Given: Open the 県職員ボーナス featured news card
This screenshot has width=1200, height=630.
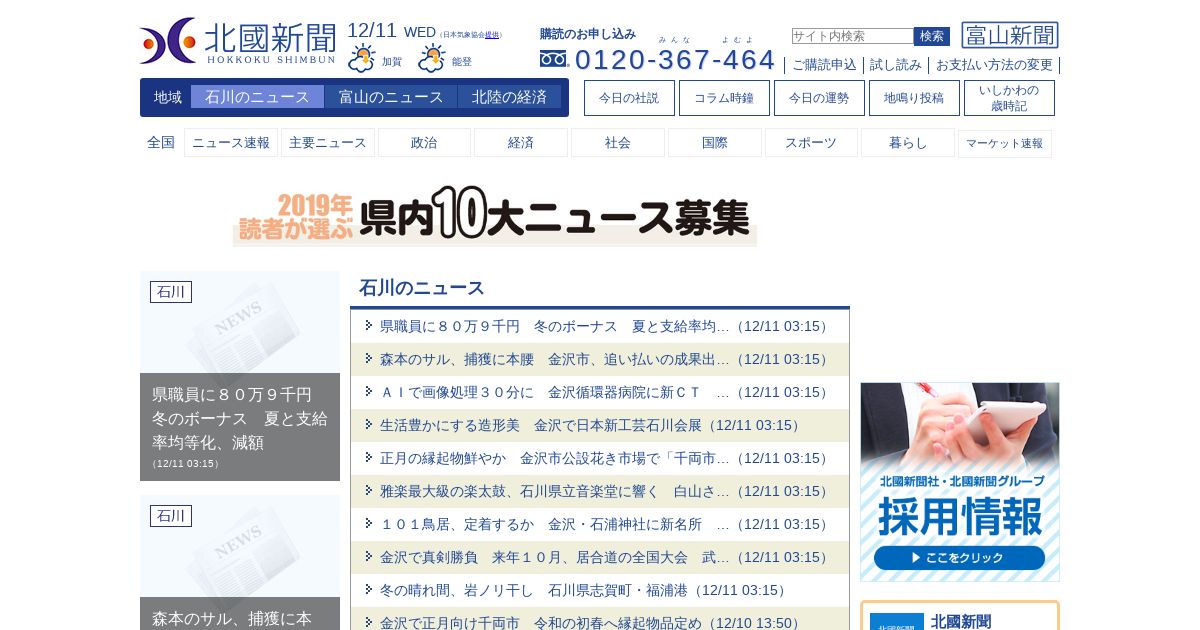Looking at the screenshot, I should point(240,376).
